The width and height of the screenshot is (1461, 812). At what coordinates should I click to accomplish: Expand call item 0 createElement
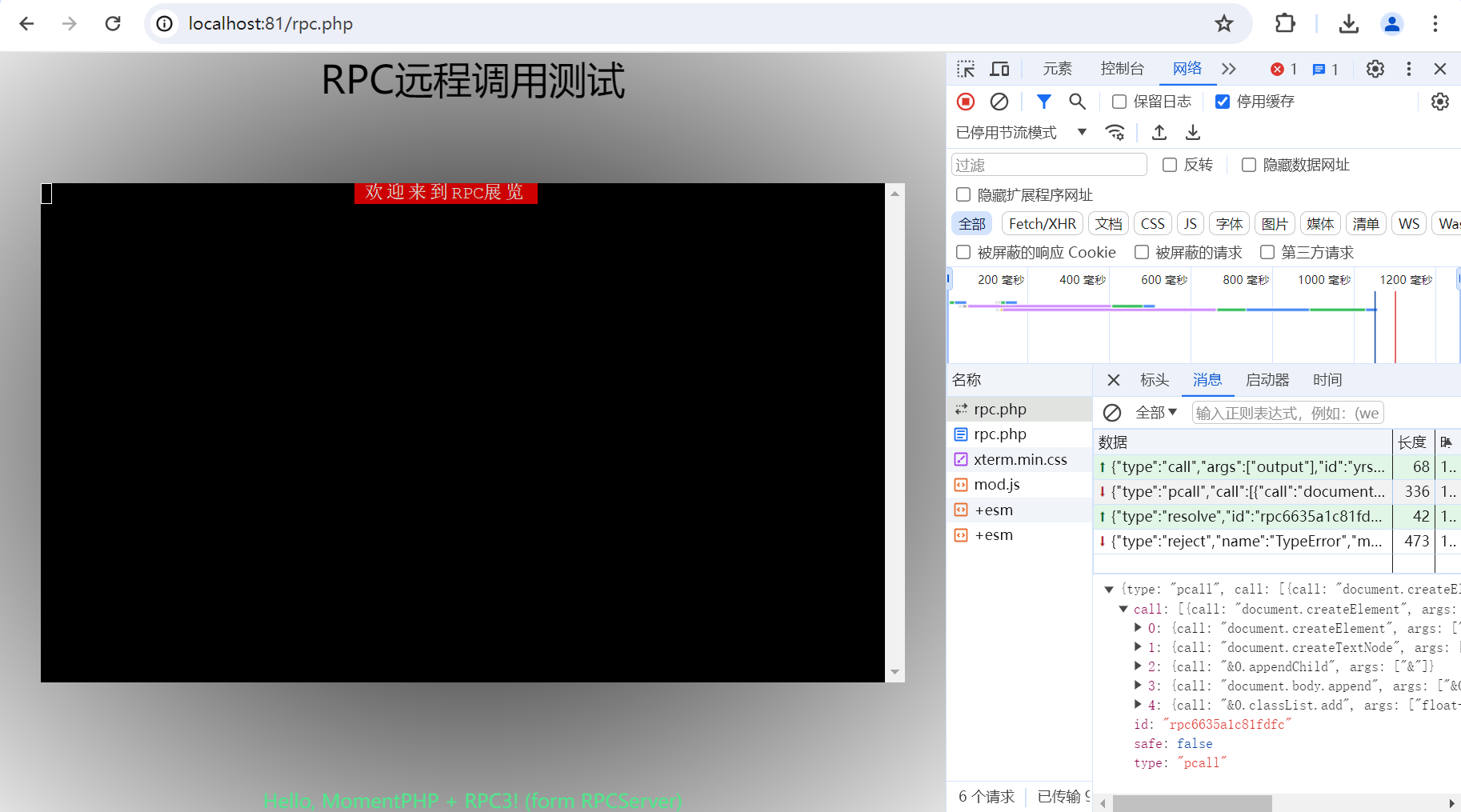[x=1138, y=628]
